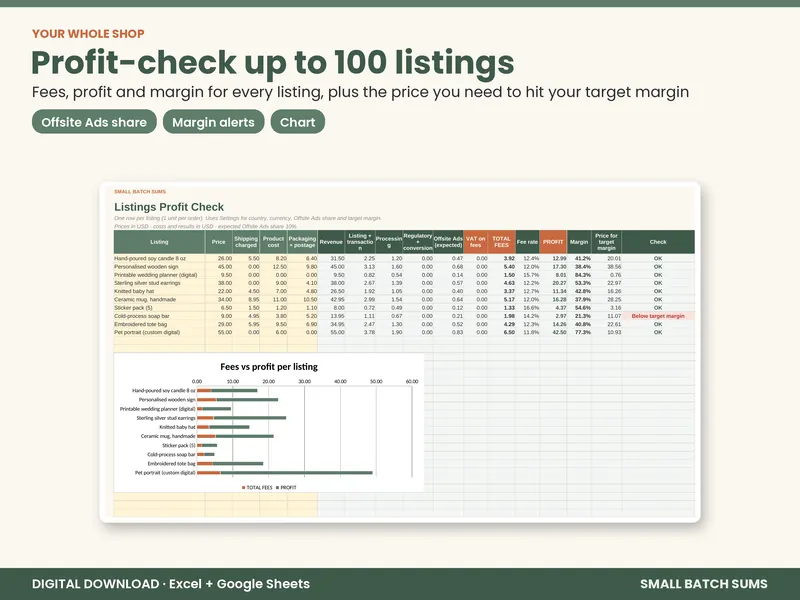Click the 21.3% margin for soap bar
Screen dimensions: 800x600
pos(583,316)
